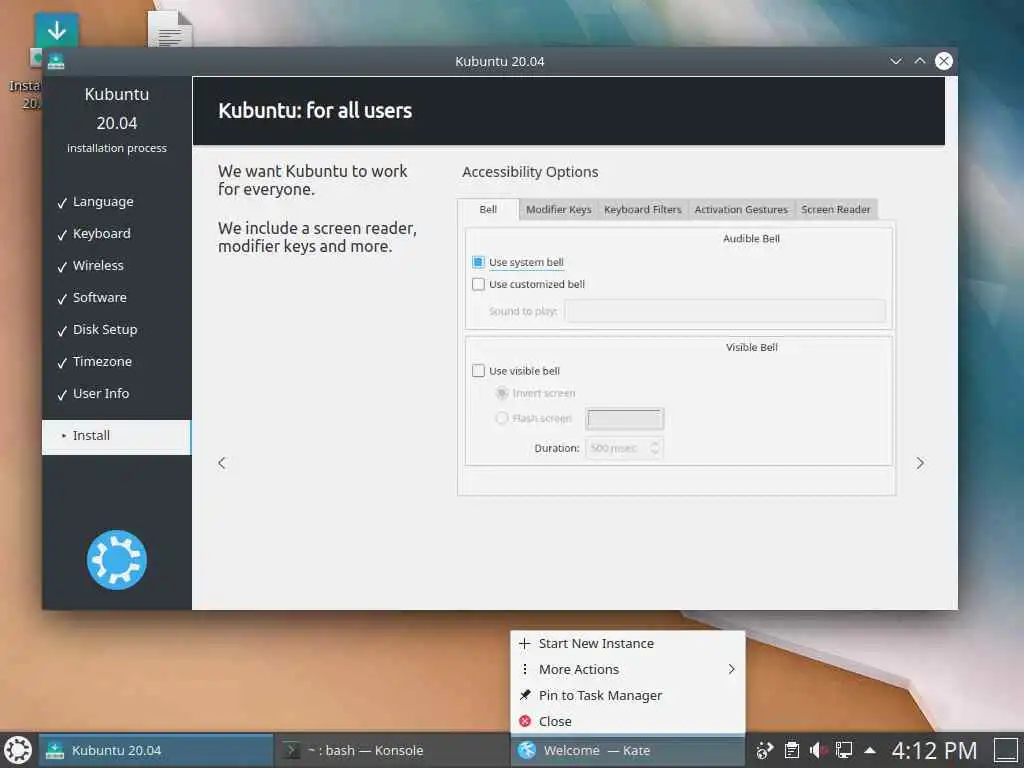Open the volume icon in the system tray
The width and height of the screenshot is (1024, 768).
pyautogui.click(x=818, y=750)
